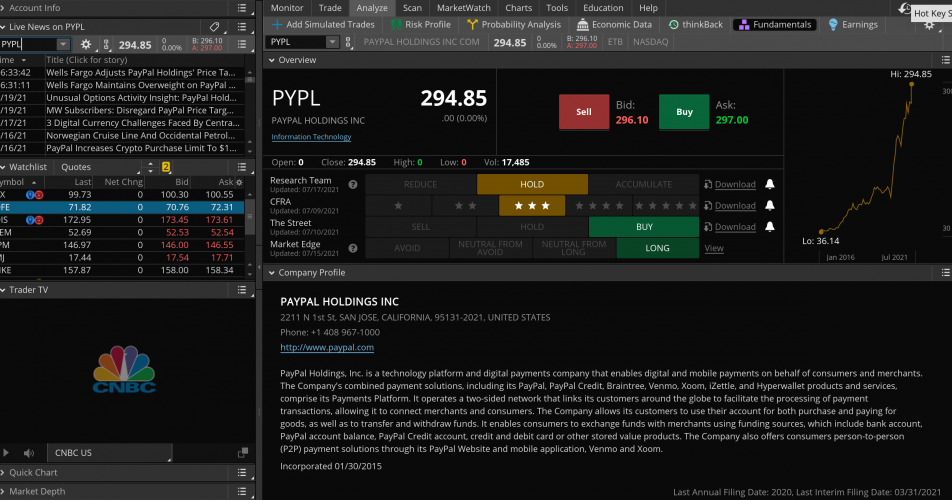
Task: Collapse the Overview section
Action: coord(271,60)
